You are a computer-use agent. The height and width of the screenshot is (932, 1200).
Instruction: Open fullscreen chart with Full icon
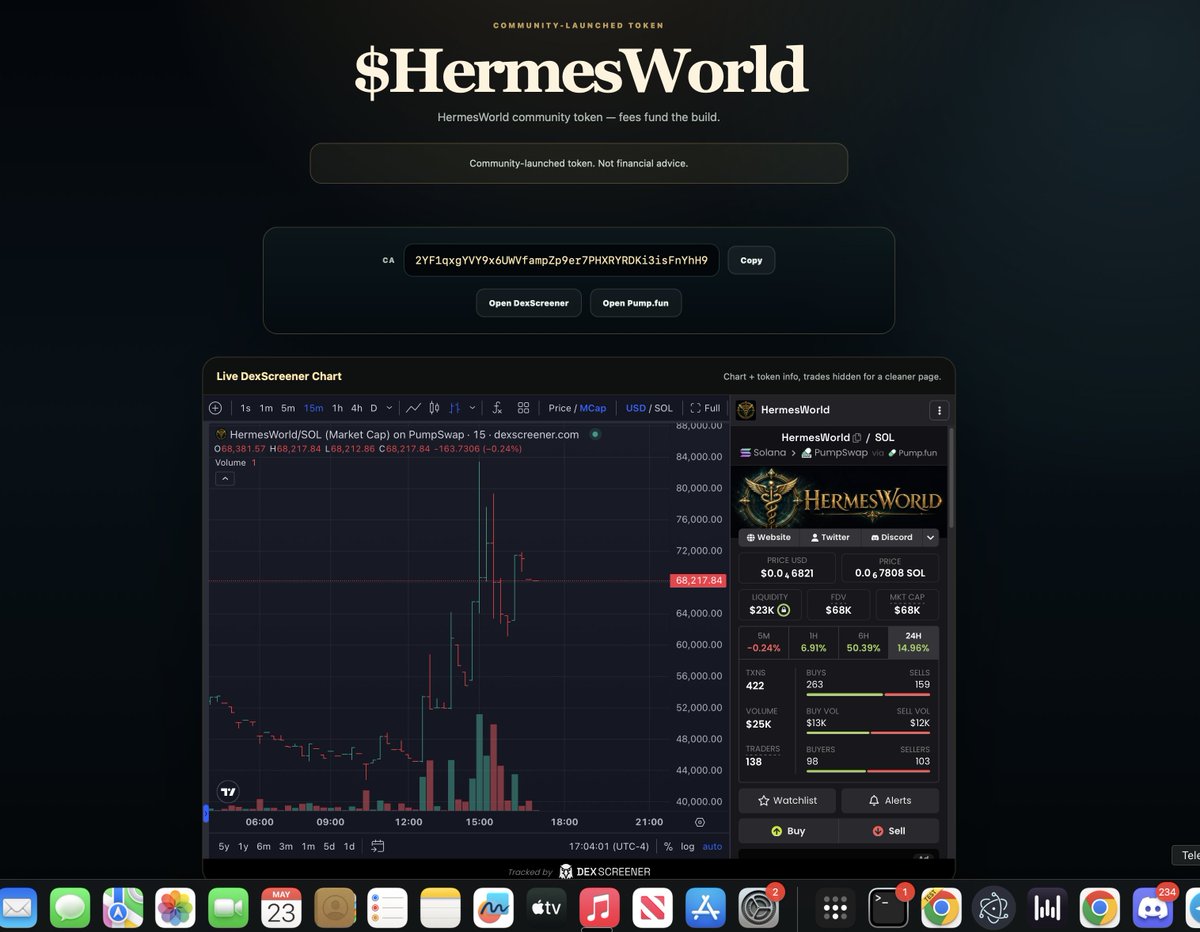tap(705, 408)
